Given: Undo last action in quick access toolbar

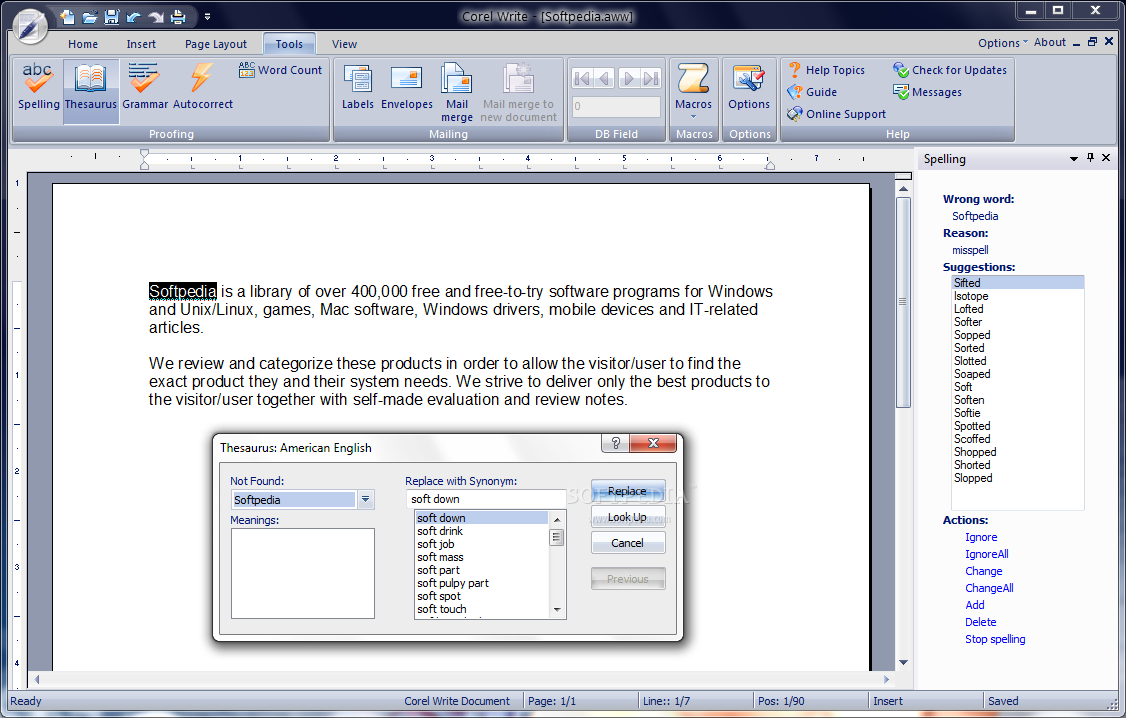Looking at the screenshot, I should pos(134,16).
